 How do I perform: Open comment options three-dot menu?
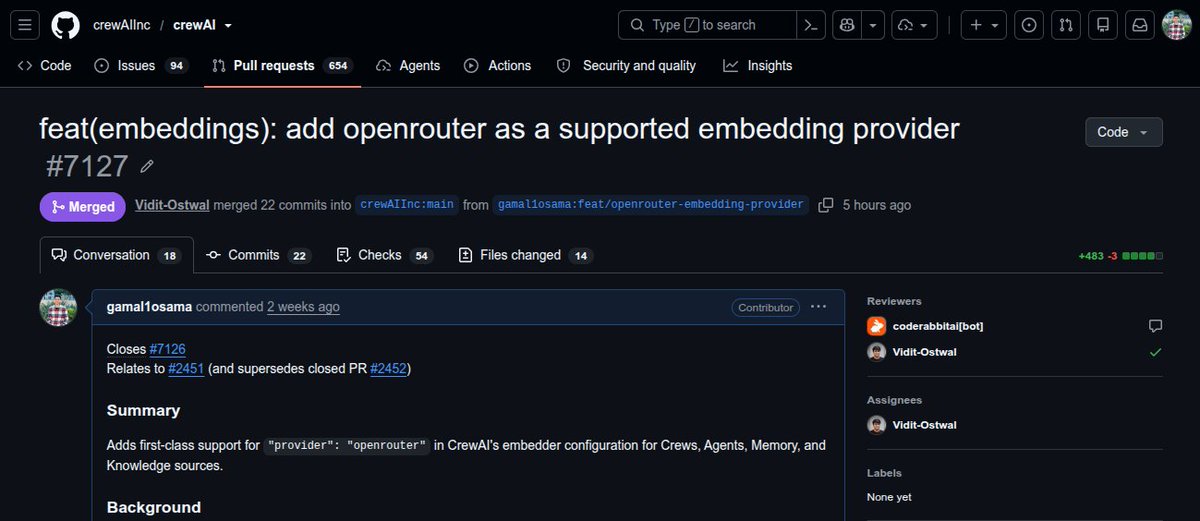click(819, 307)
